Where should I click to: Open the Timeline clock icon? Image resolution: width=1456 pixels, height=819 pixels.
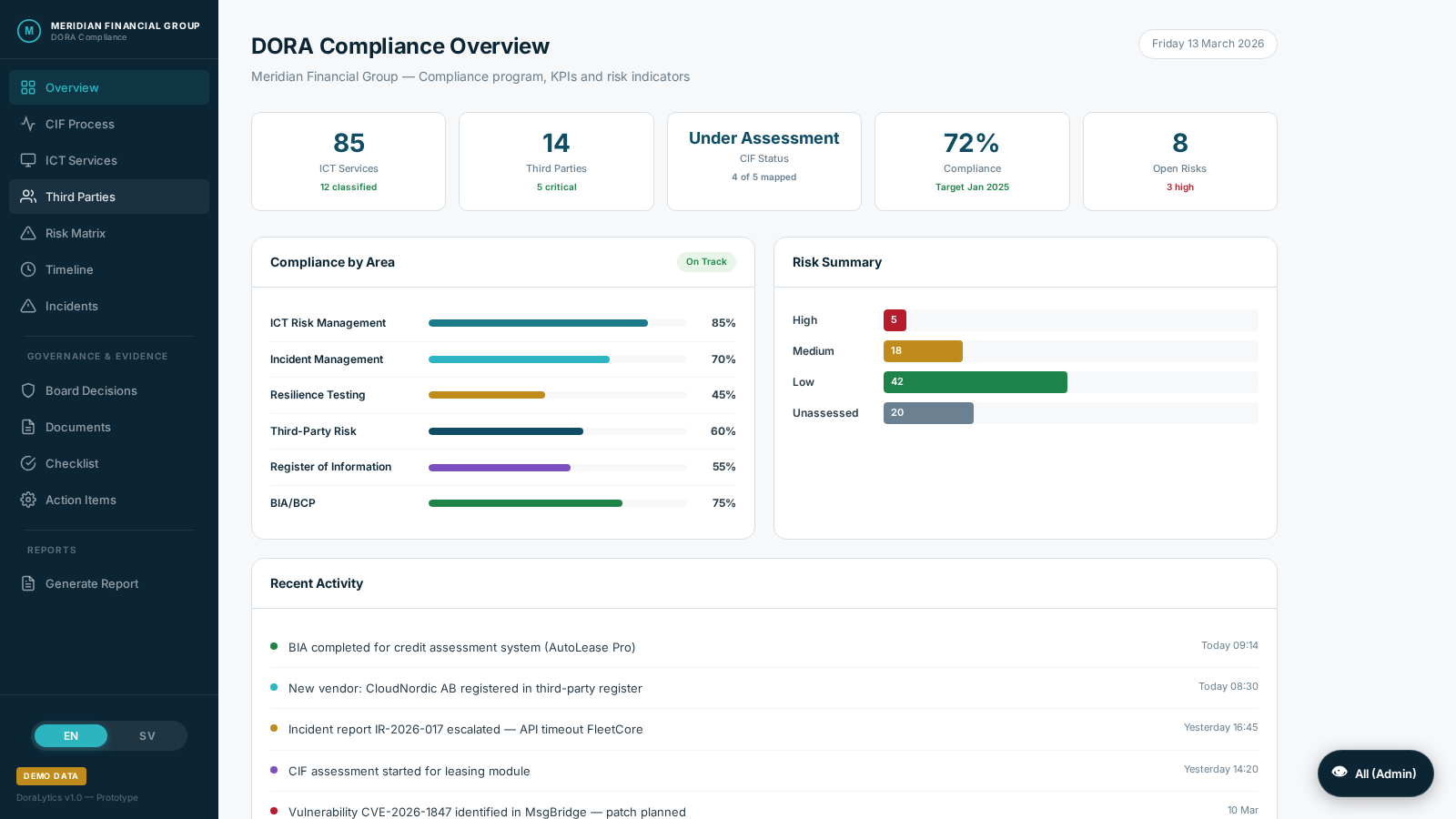(28, 269)
